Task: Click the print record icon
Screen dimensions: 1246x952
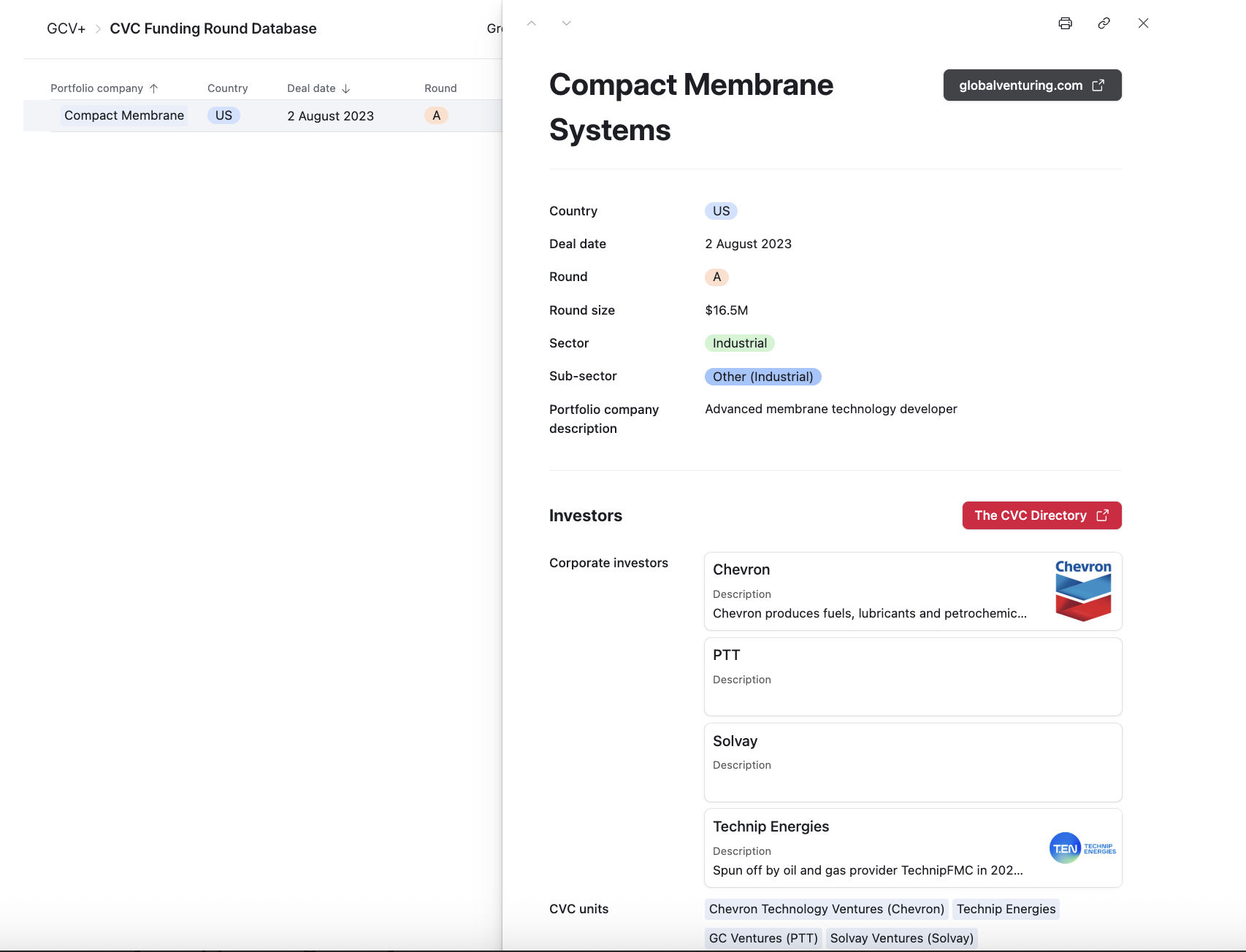Action: (x=1065, y=23)
